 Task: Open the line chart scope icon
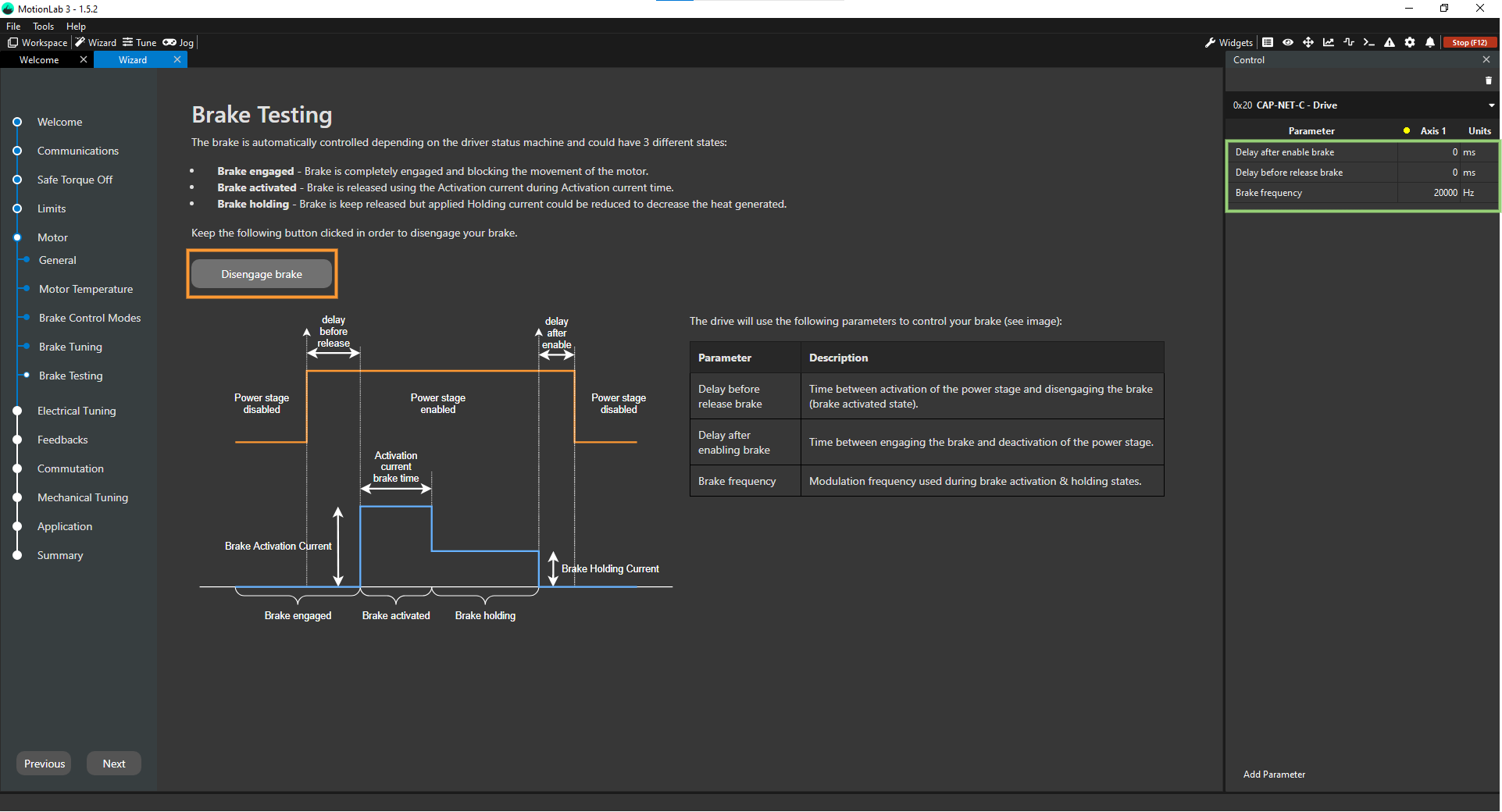click(1329, 43)
